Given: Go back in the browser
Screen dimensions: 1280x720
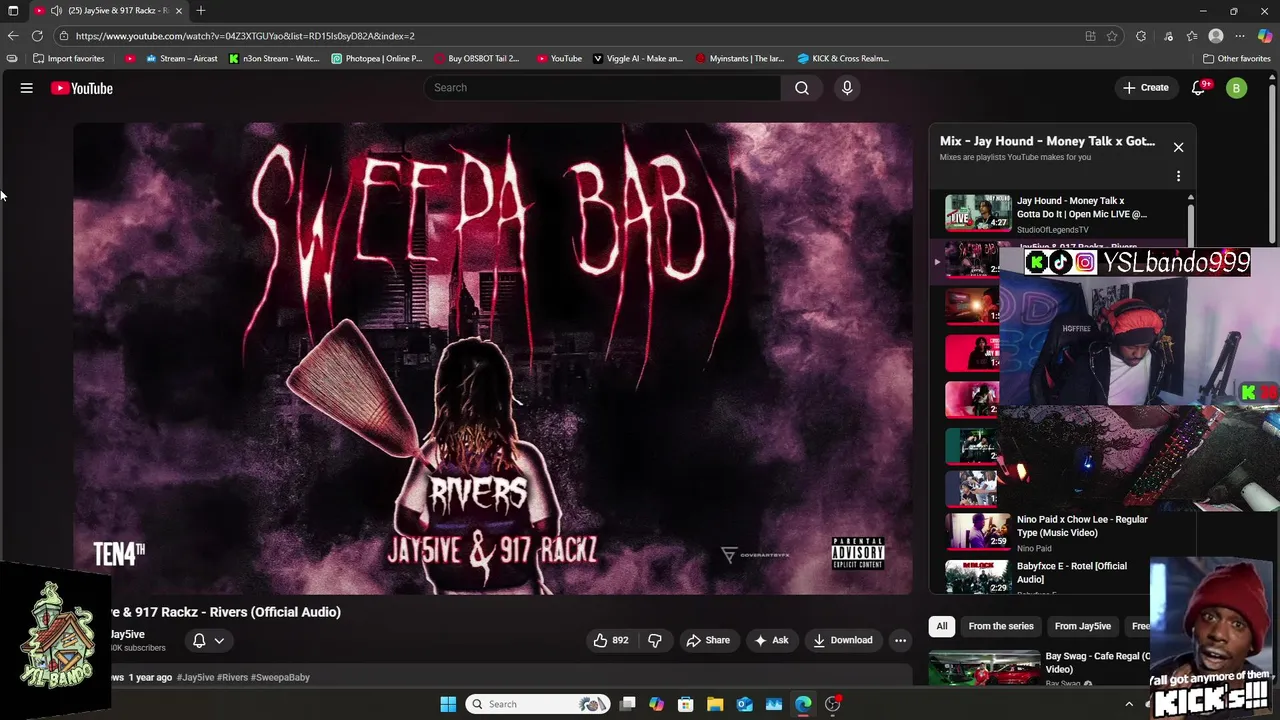Looking at the screenshot, I should click(x=13, y=36).
